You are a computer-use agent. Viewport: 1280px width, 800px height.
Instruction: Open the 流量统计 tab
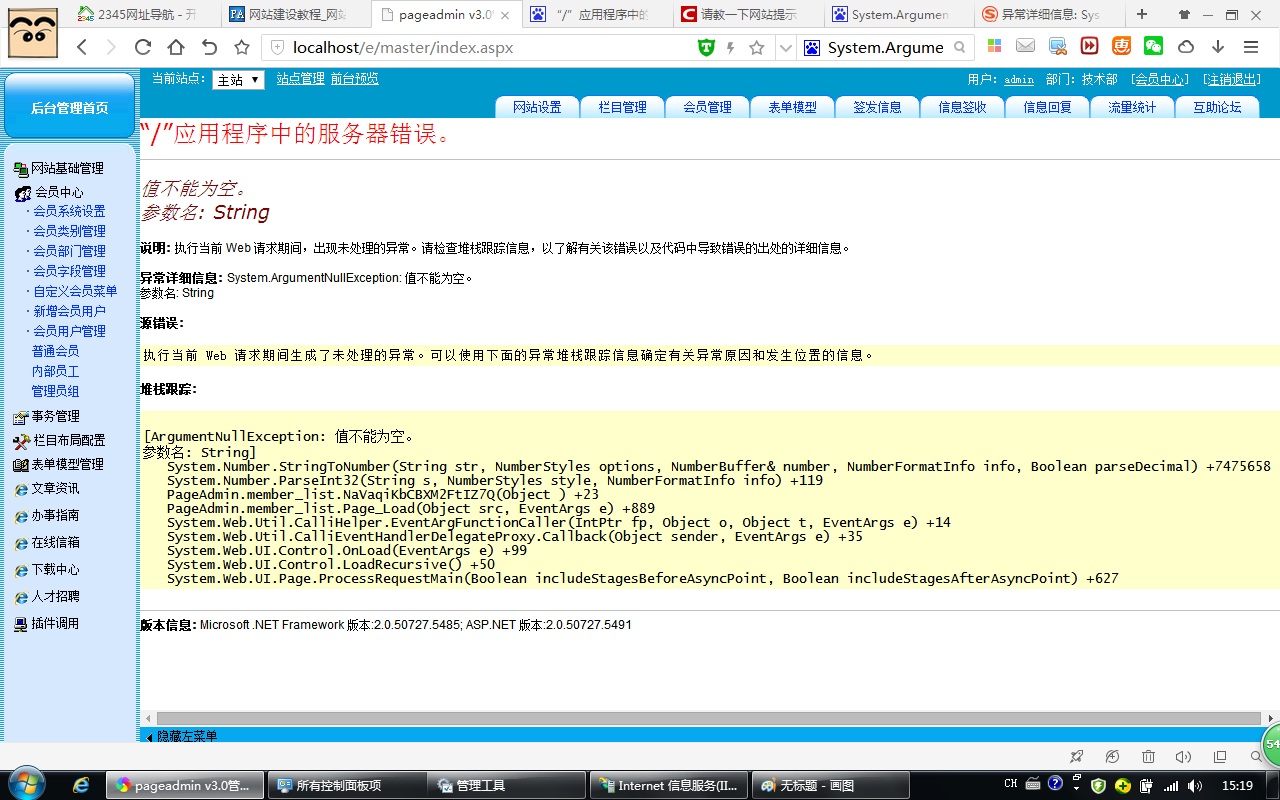point(1131,107)
